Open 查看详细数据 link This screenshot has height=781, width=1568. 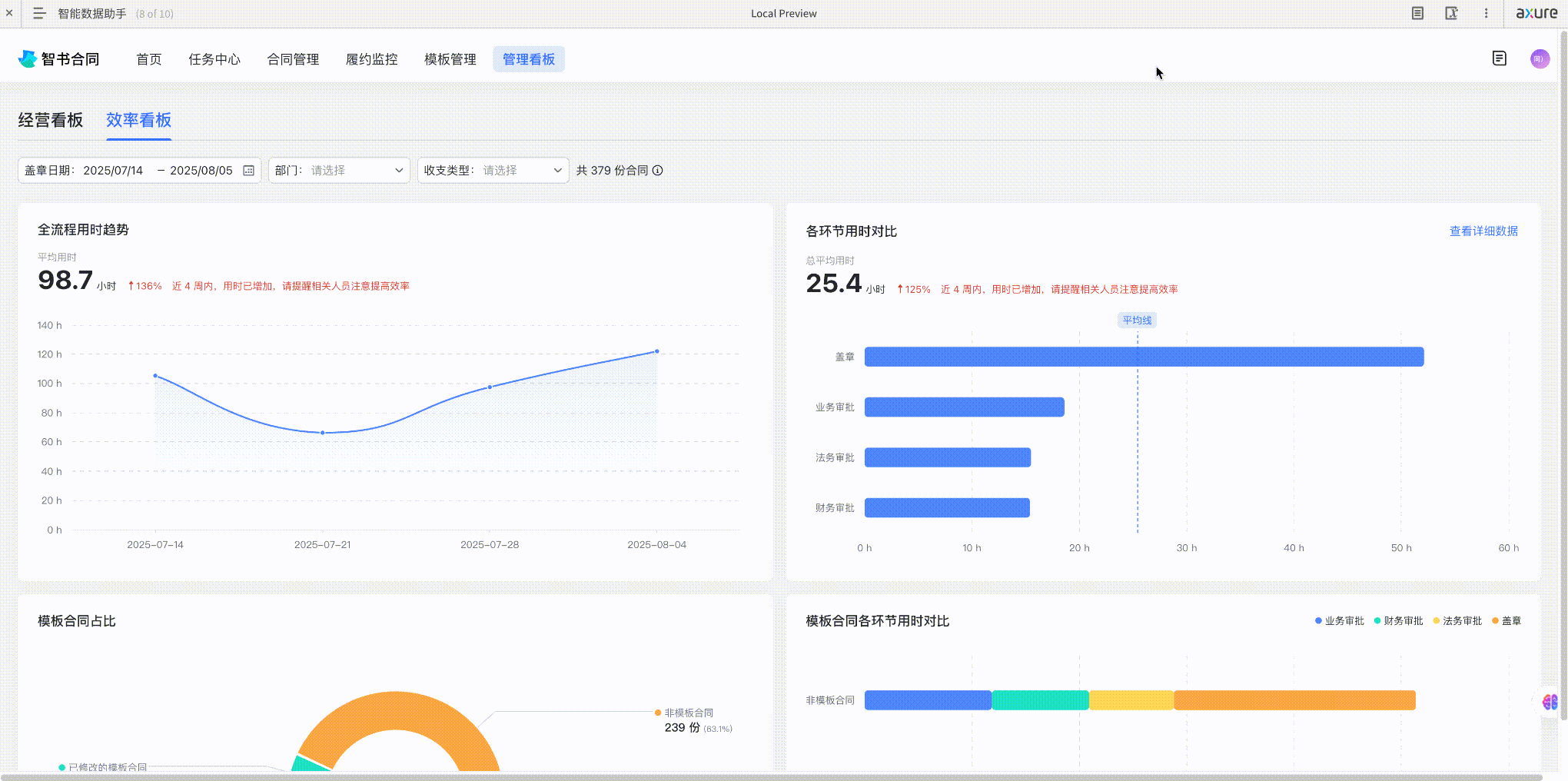pos(1483,231)
